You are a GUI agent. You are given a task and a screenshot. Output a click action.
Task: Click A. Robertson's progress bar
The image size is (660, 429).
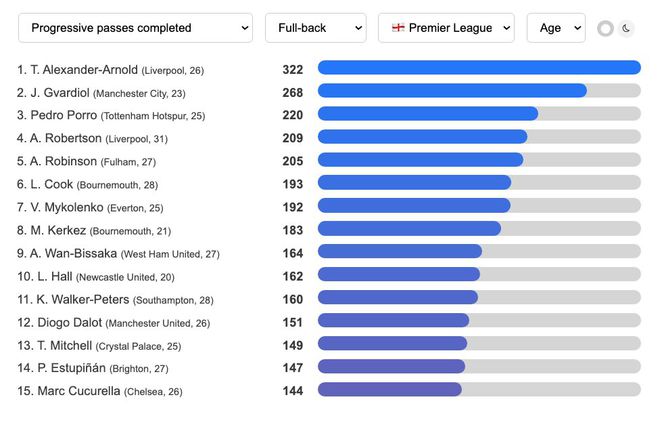pos(479,137)
